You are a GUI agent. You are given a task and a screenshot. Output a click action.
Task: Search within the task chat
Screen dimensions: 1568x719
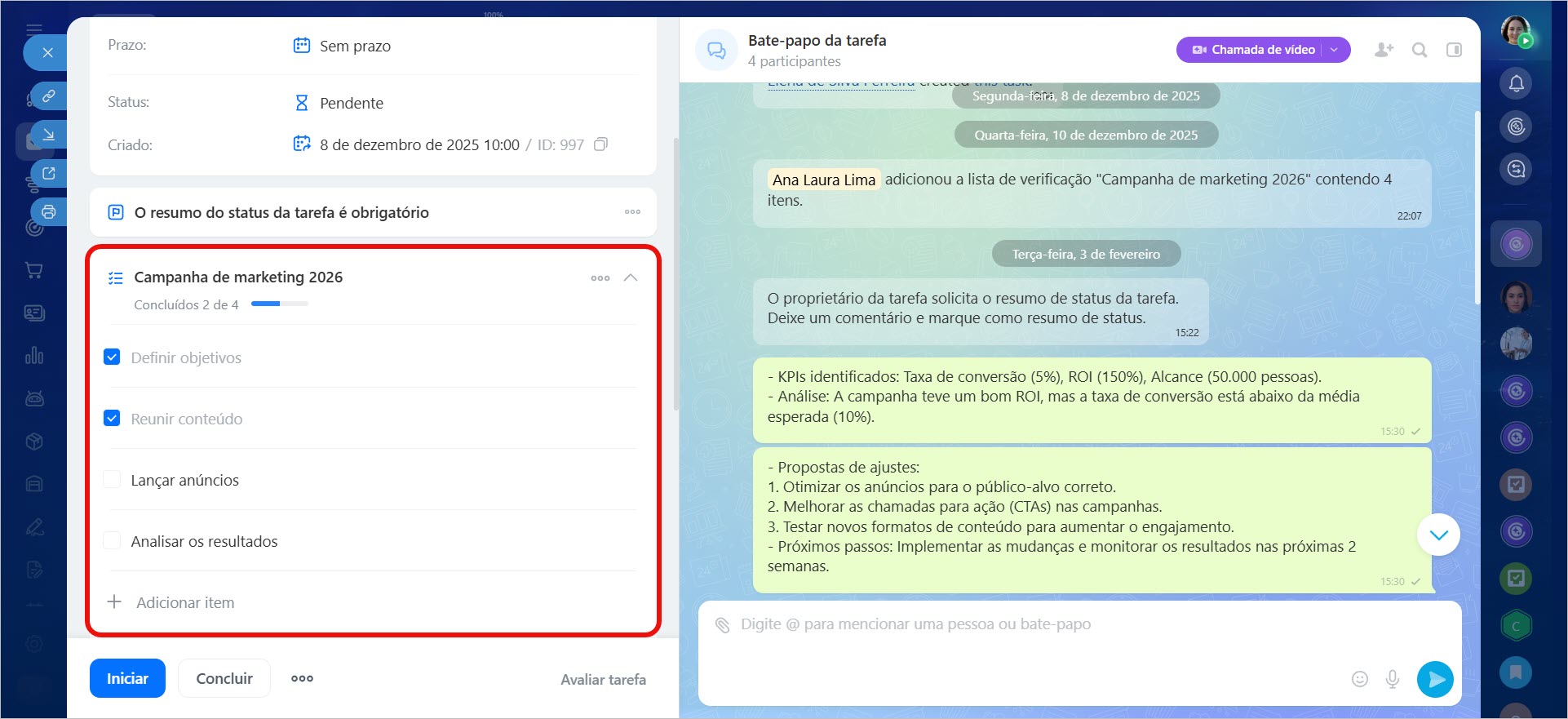pyautogui.click(x=1420, y=50)
